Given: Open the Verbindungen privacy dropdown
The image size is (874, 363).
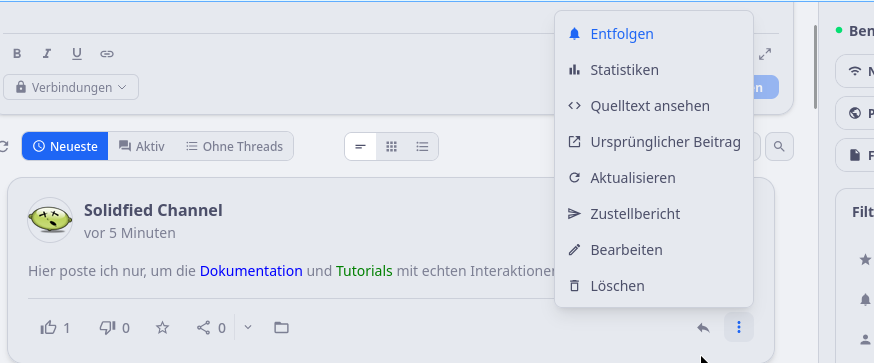Looking at the screenshot, I should click(x=71, y=87).
